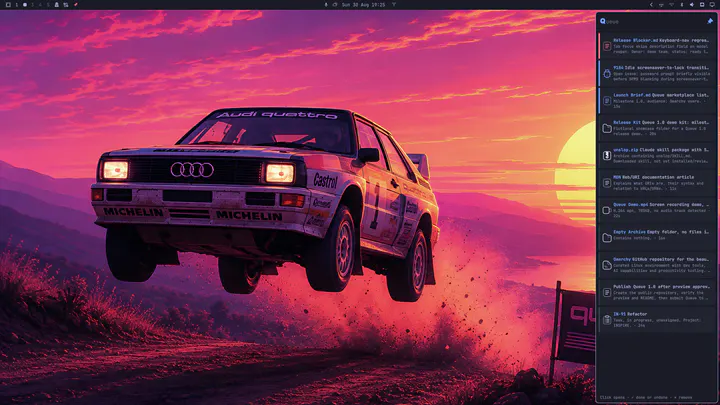This screenshot has width=720, height=405.
Task: Click the repository icon of the Omarchy entry
Action: (x=607, y=265)
